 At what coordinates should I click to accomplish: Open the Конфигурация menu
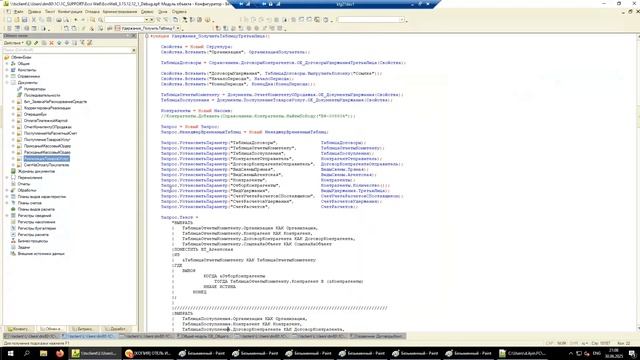click(70, 12)
